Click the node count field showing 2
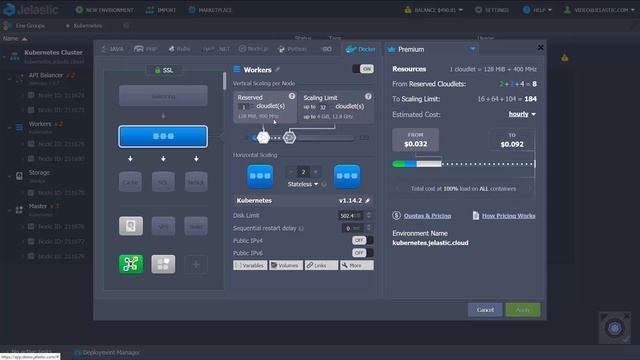Image resolution: width=640 pixels, height=360 pixels. tap(303, 172)
